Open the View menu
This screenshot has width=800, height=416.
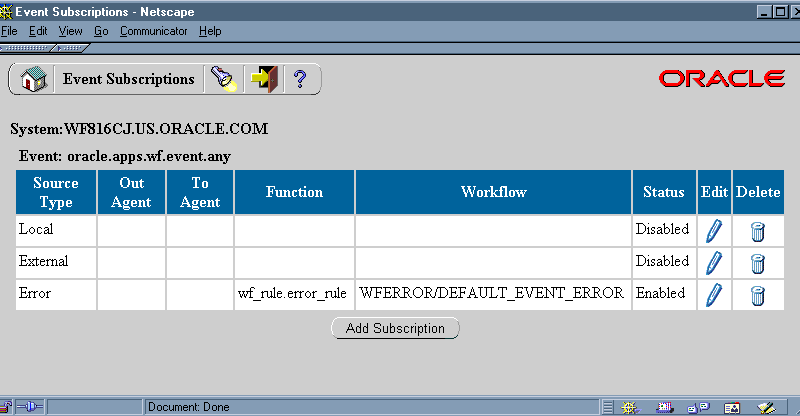(x=70, y=31)
